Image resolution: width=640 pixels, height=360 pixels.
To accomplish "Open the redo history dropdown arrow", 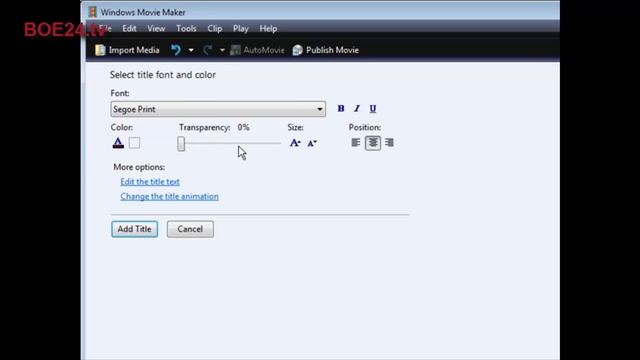I will coord(222,50).
